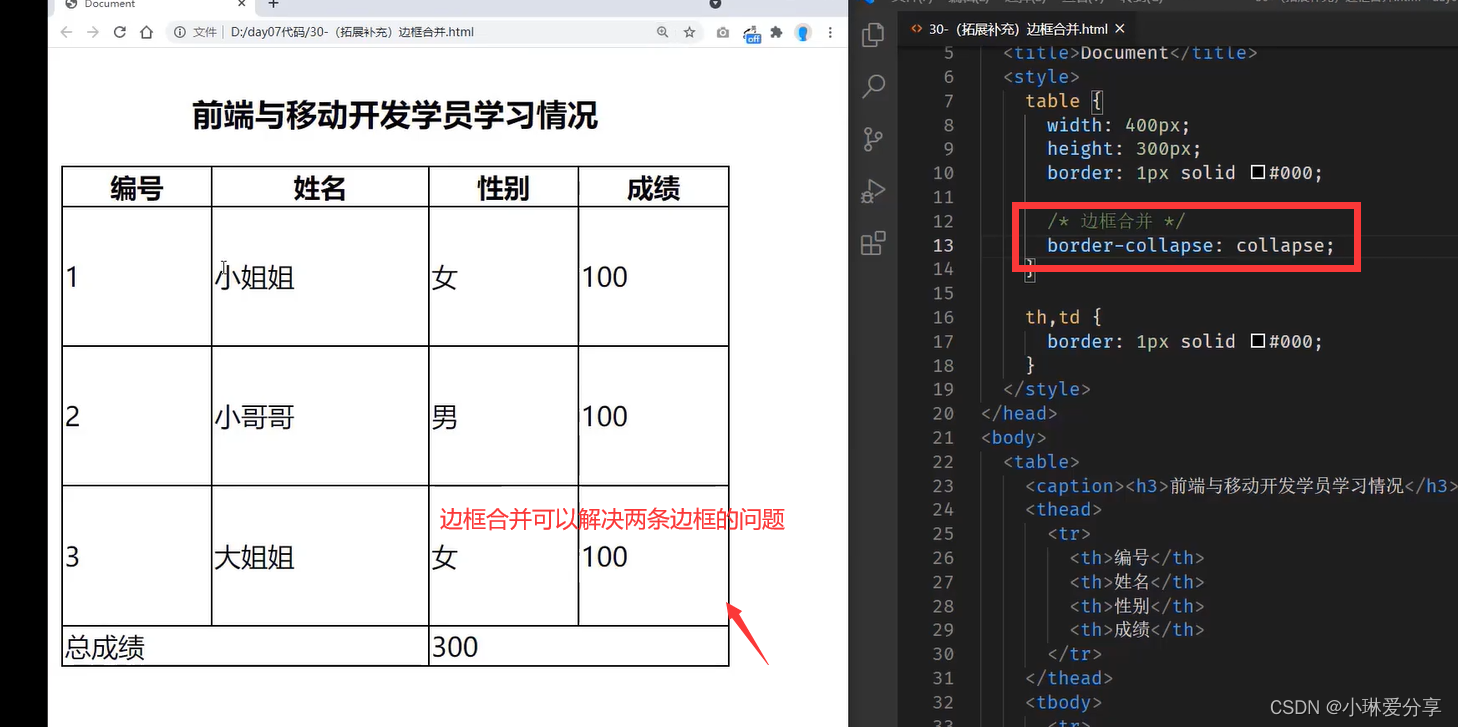
Task: Click the 男 table cell
Action: click(x=504, y=417)
